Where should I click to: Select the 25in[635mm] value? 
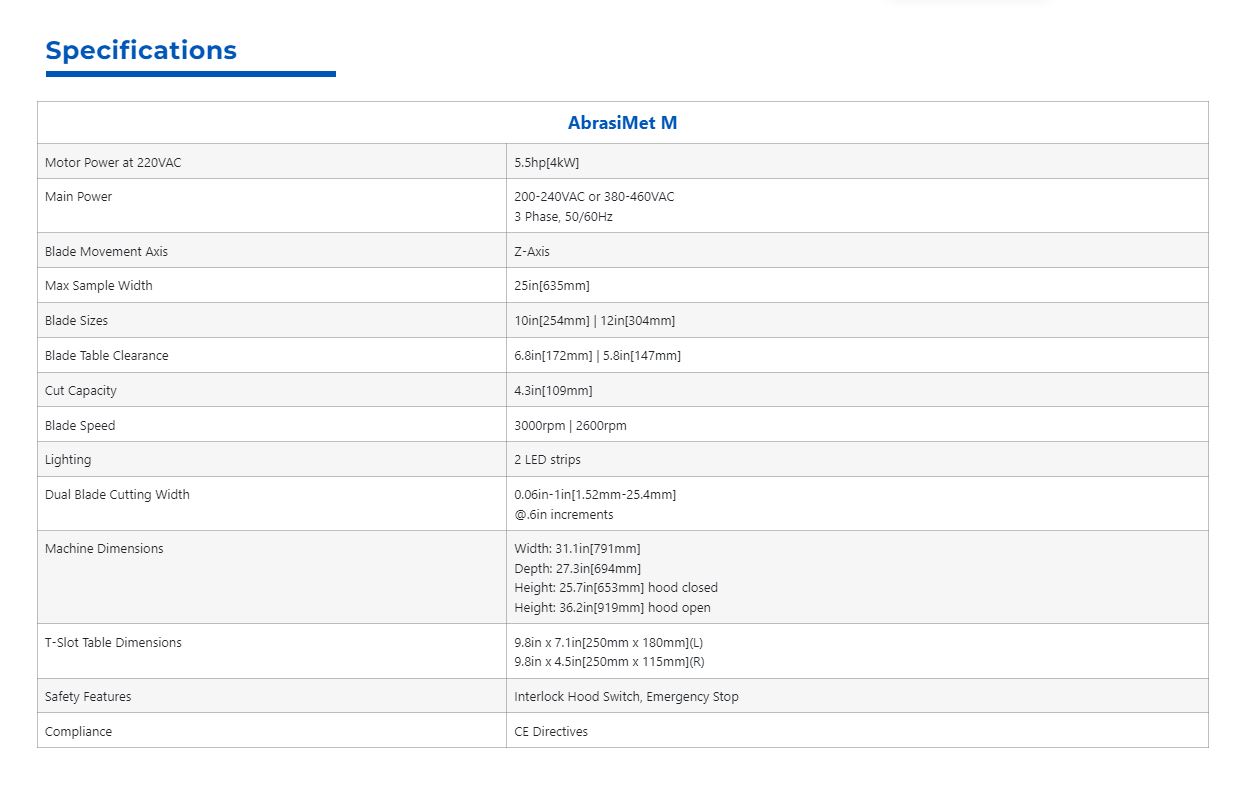[x=552, y=285]
